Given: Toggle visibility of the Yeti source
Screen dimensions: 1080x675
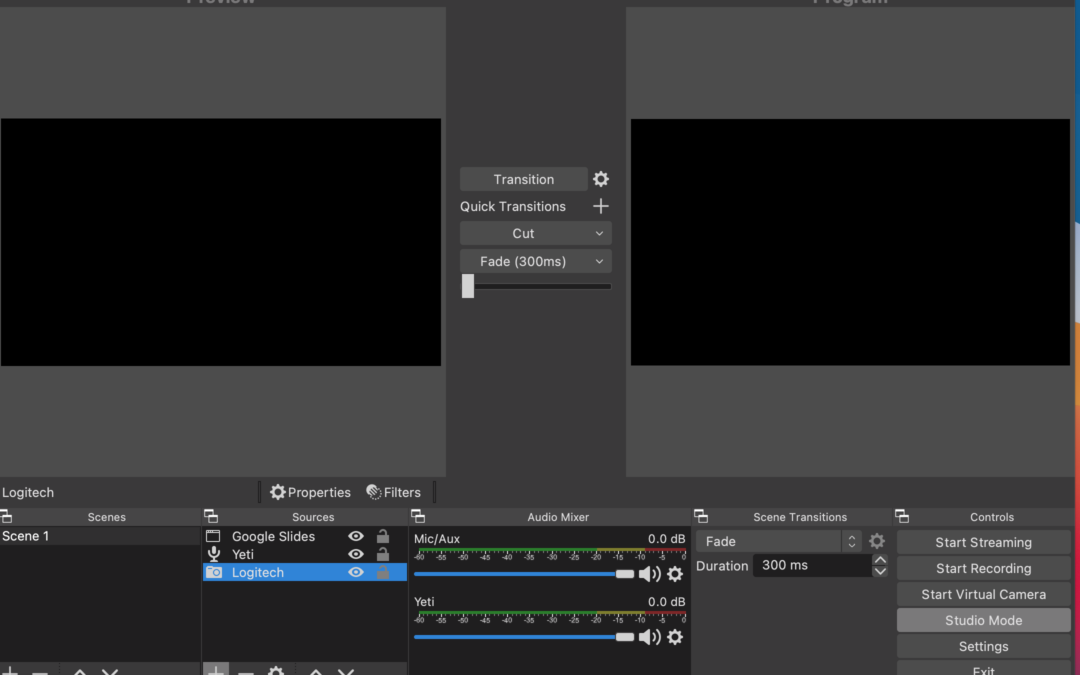Looking at the screenshot, I should click(x=356, y=554).
